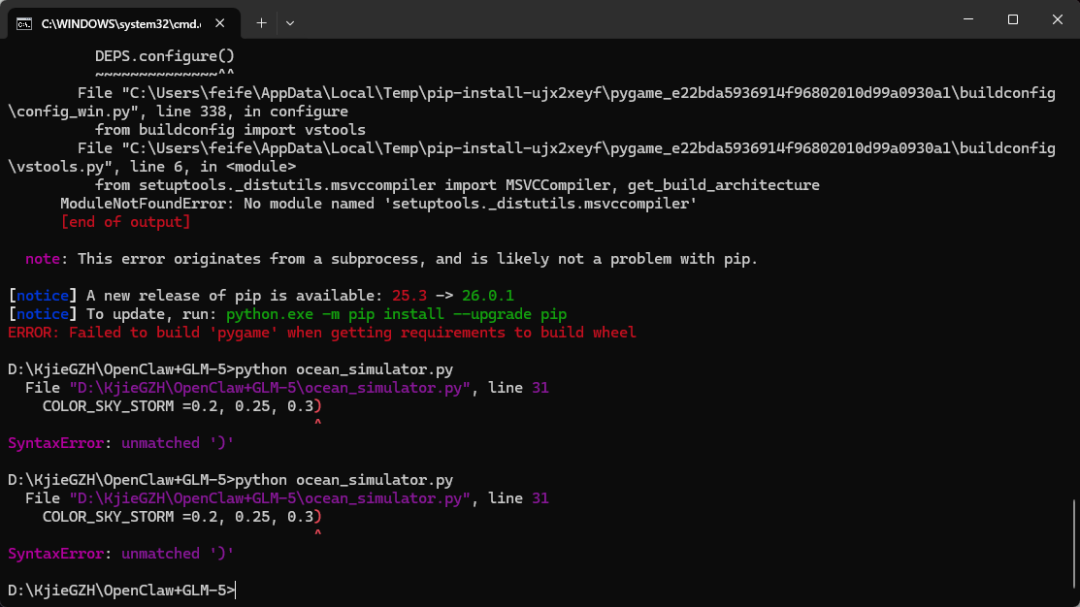The image size is (1080, 607).
Task: Click the cmd icon in the tab
Action: pyautogui.click(x=24, y=24)
